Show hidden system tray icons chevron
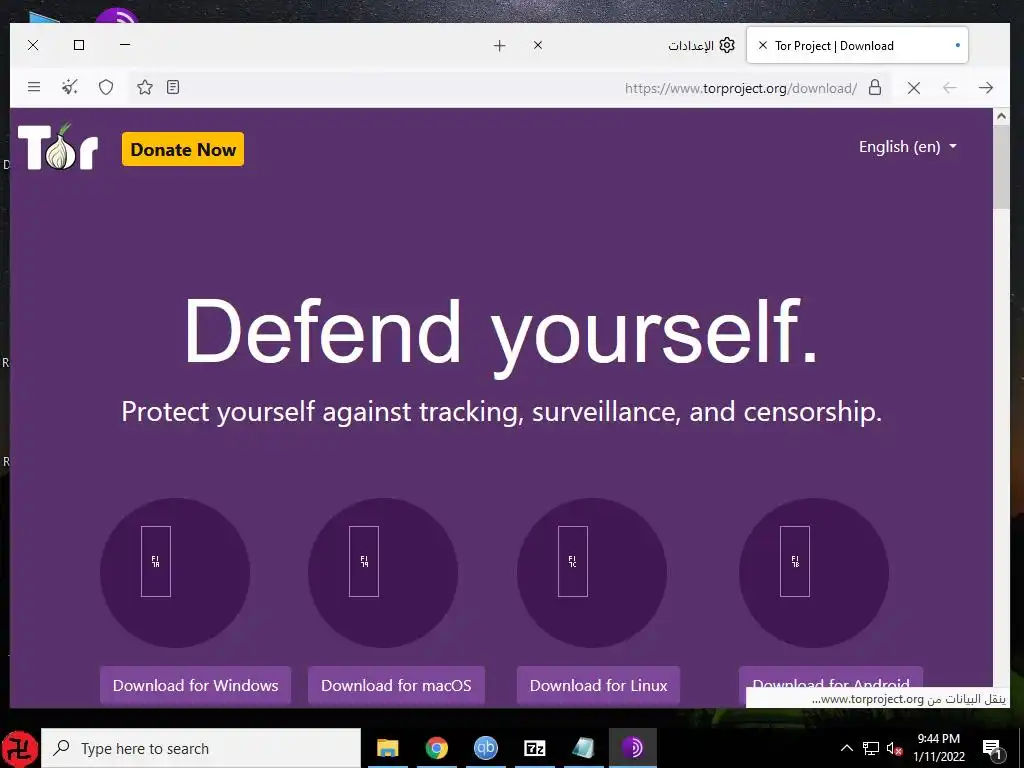The height and width of the screenshot is (768, 1024). point(846,748)
